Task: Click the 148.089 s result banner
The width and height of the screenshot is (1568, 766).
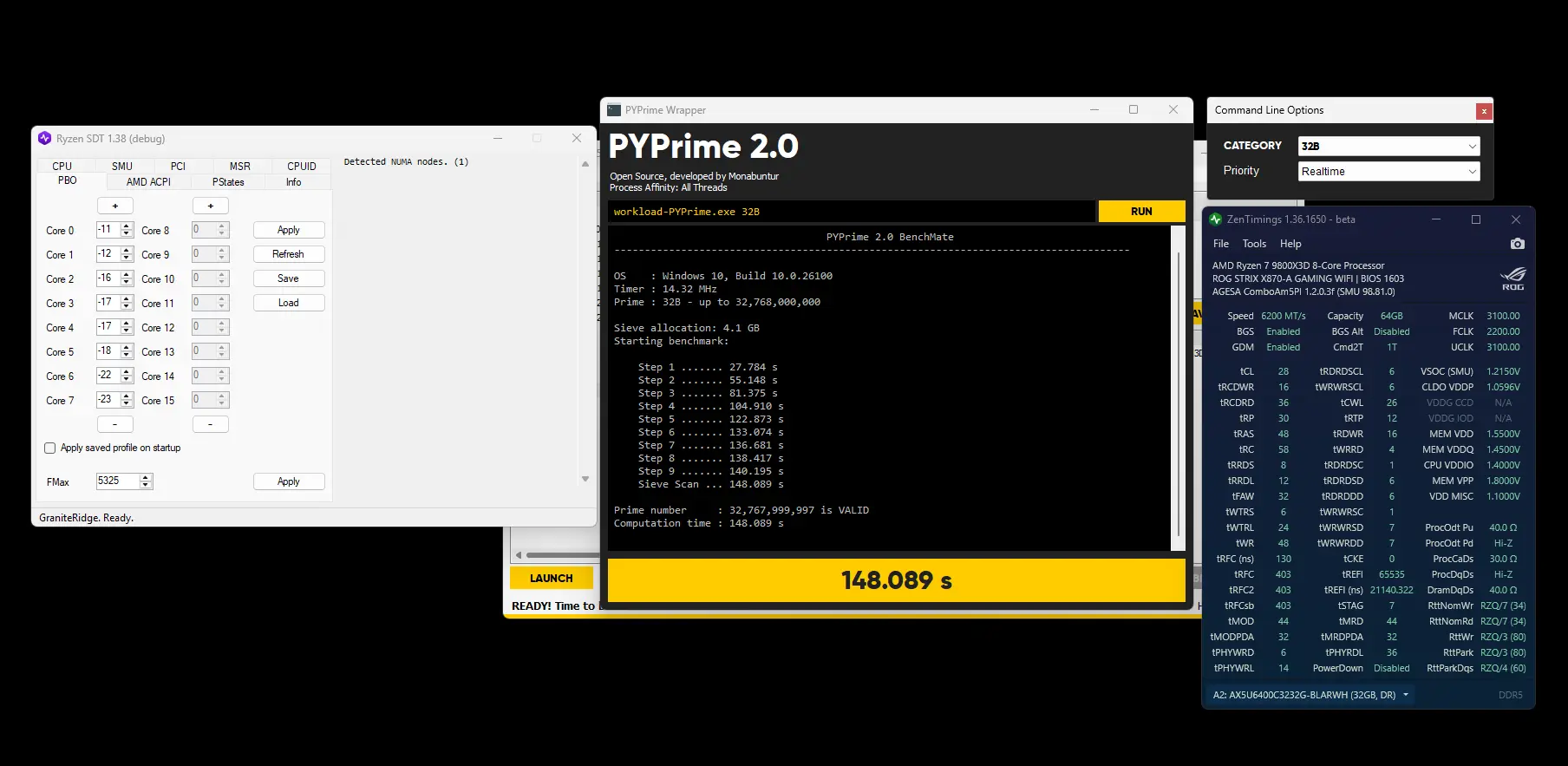Action: (x=897, y=580)
